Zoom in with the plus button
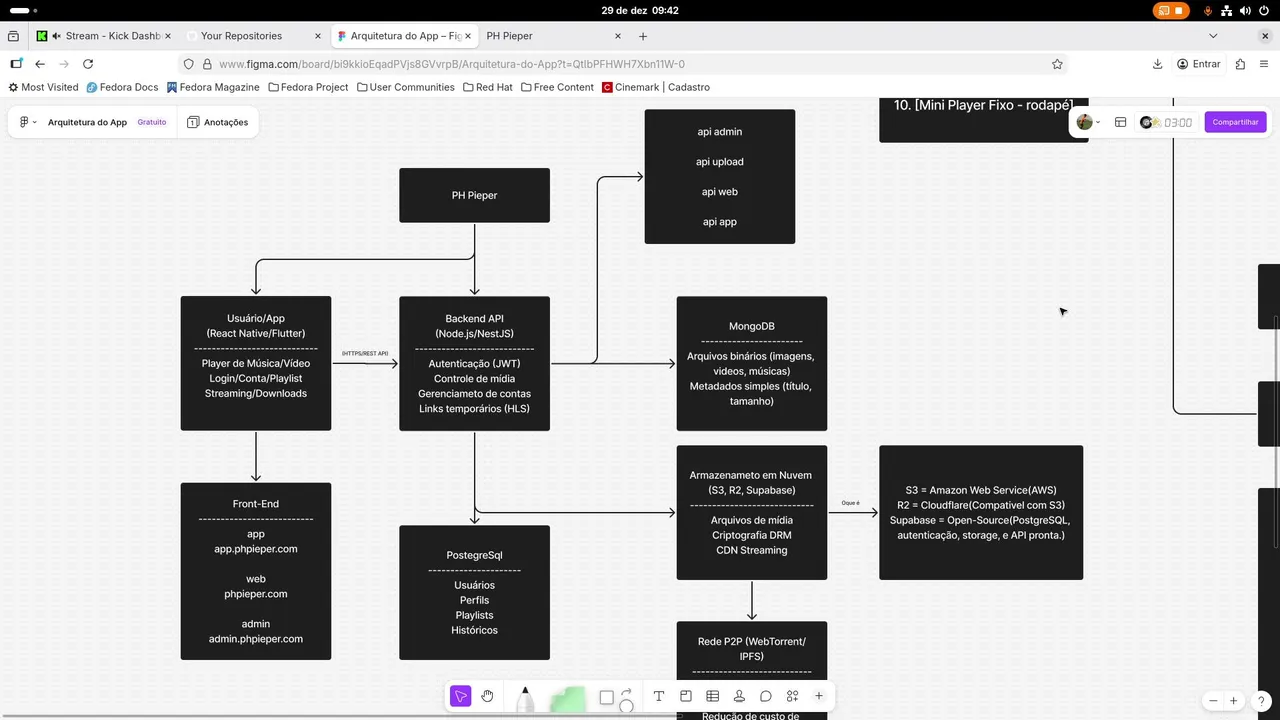 point(1234,701)
